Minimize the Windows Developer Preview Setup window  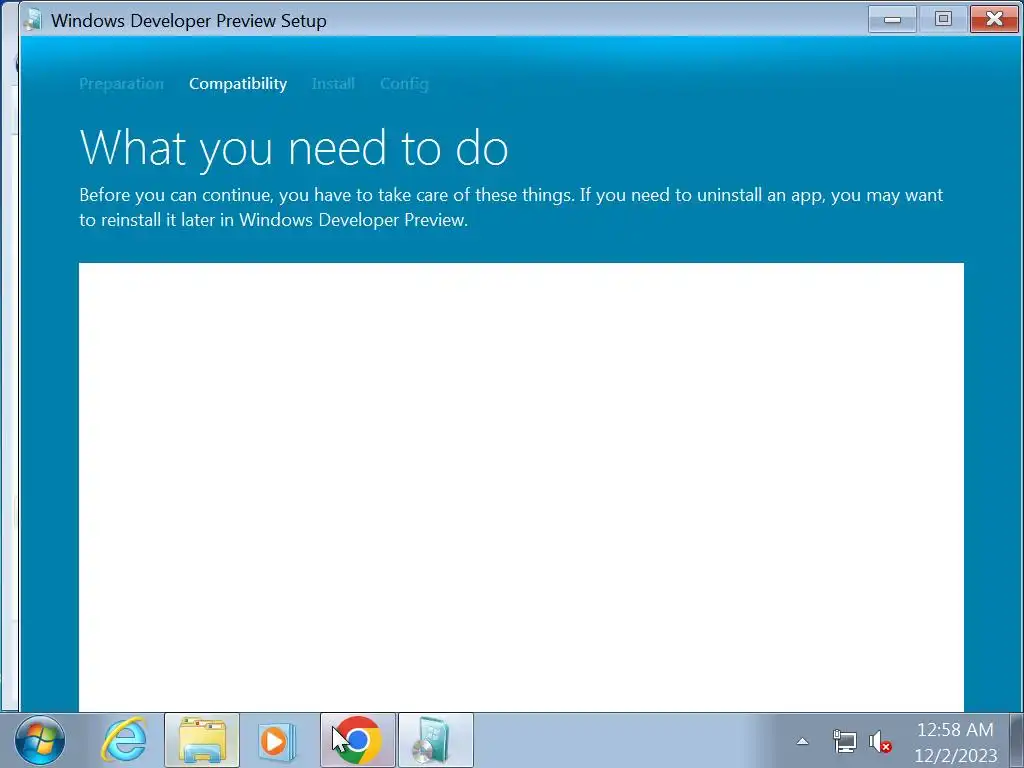pos(892,19)
